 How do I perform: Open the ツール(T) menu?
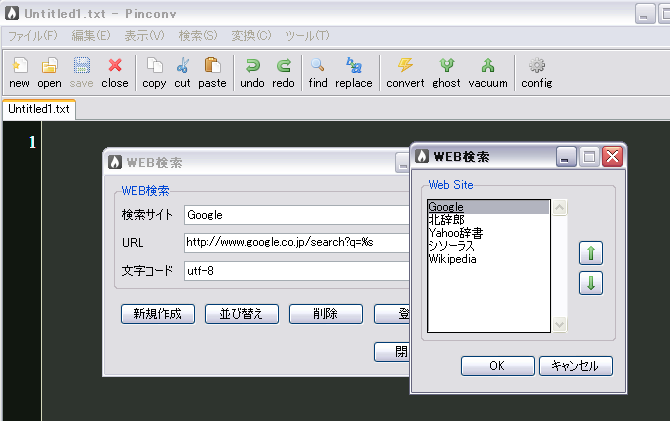pos(307,35)
